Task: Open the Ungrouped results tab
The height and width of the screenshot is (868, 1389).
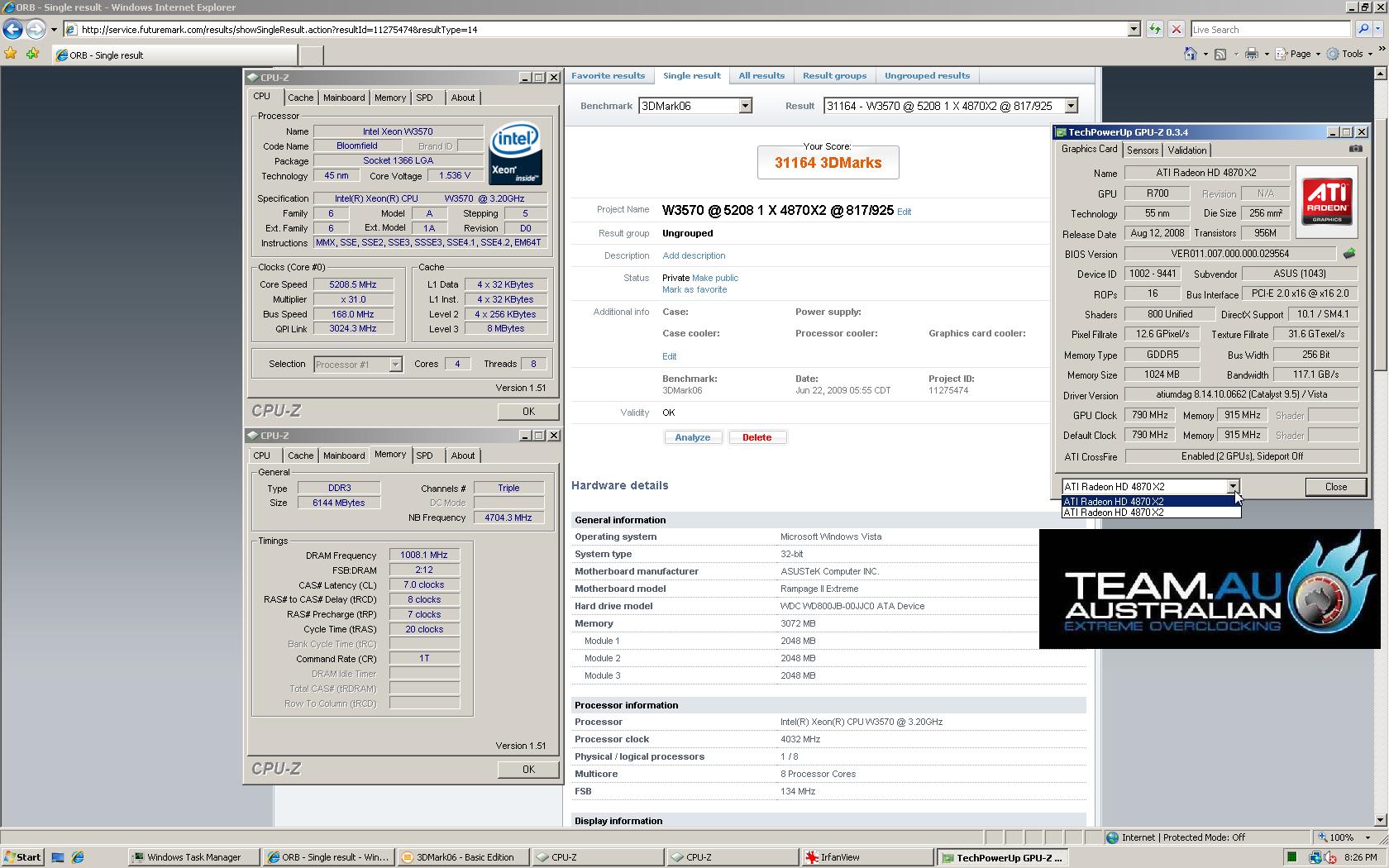Action: [927, 75]
